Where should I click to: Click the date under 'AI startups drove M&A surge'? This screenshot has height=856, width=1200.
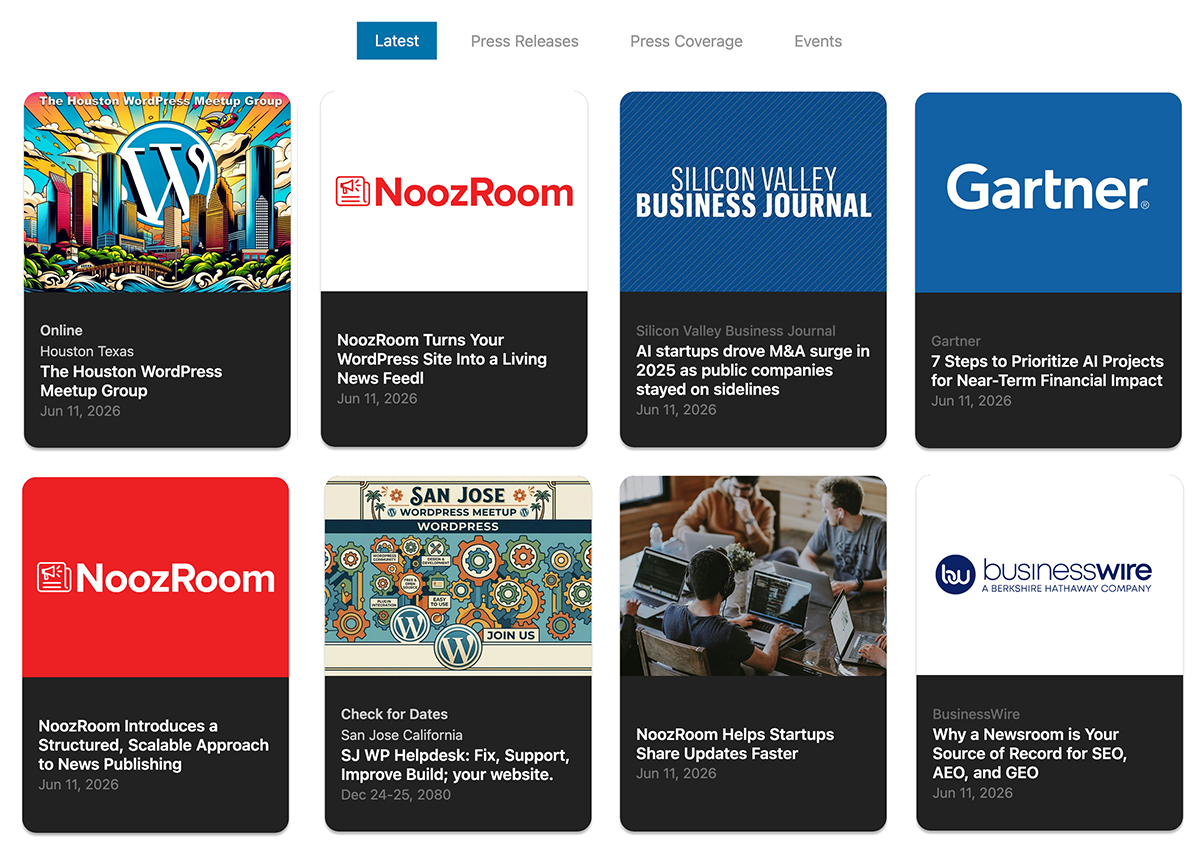click(x=676, y=409)
